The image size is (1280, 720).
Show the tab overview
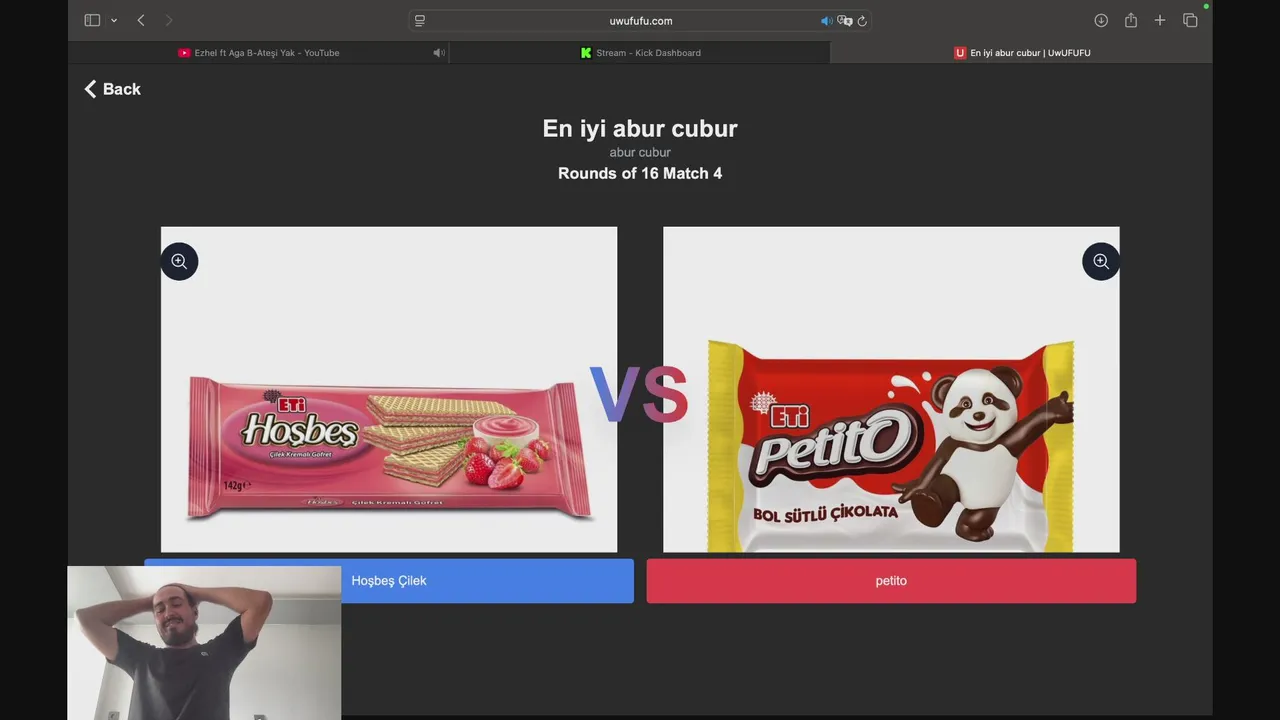coord(1190,20)
